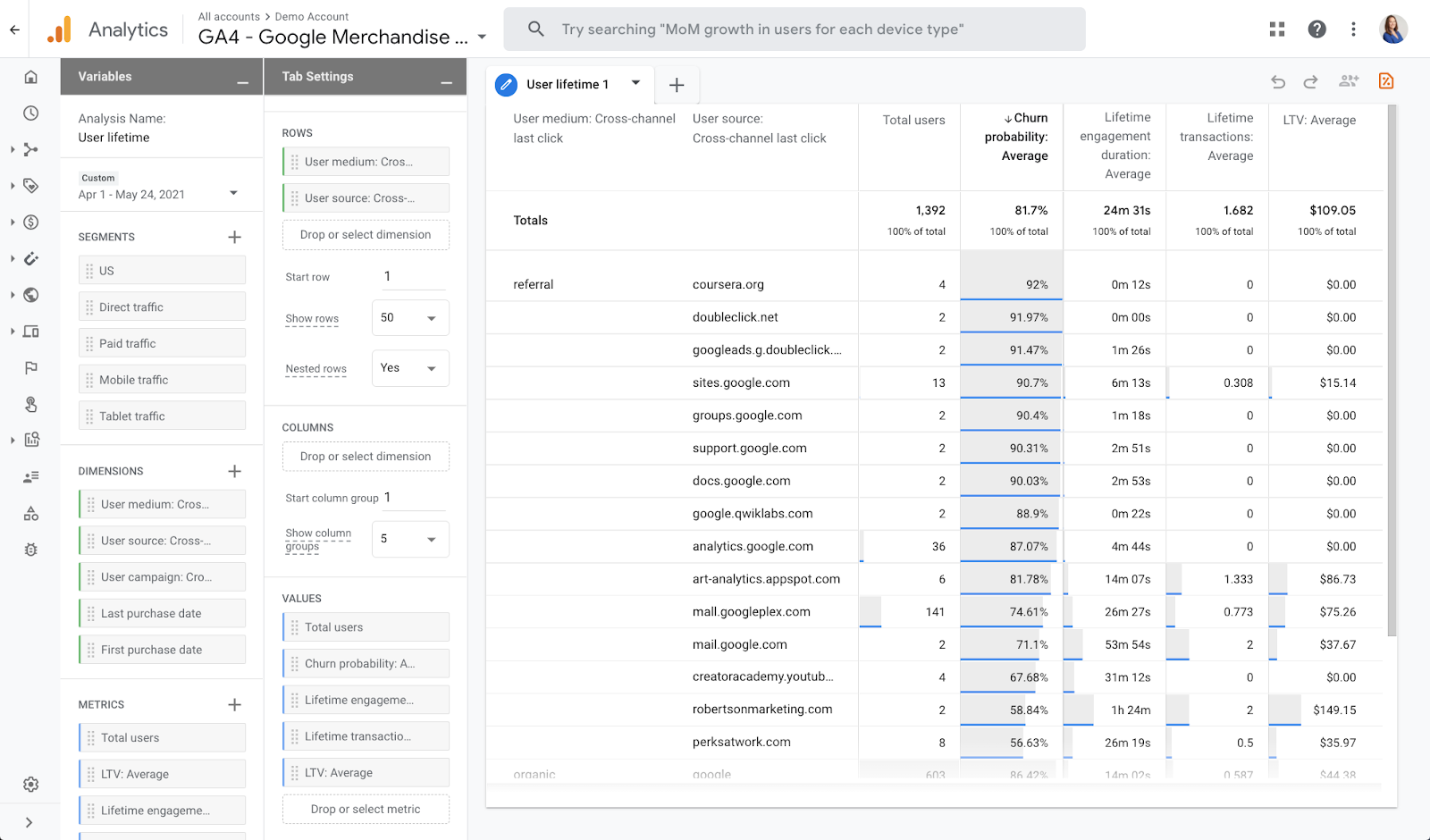Image resolution: width=1430 pixels, height=840 pixels.
Task: Select the Mobile traffic segment
Action: (162, 379)
